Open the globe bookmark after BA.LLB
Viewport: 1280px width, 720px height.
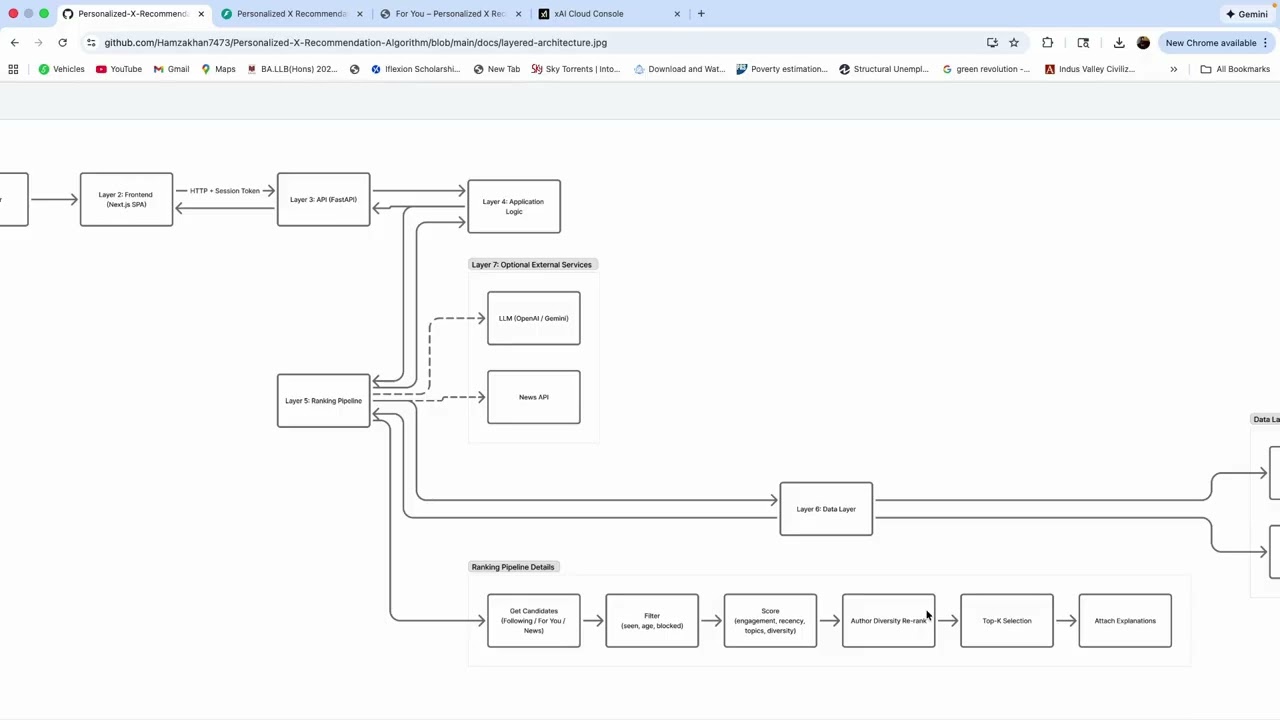tap(354, 69)
